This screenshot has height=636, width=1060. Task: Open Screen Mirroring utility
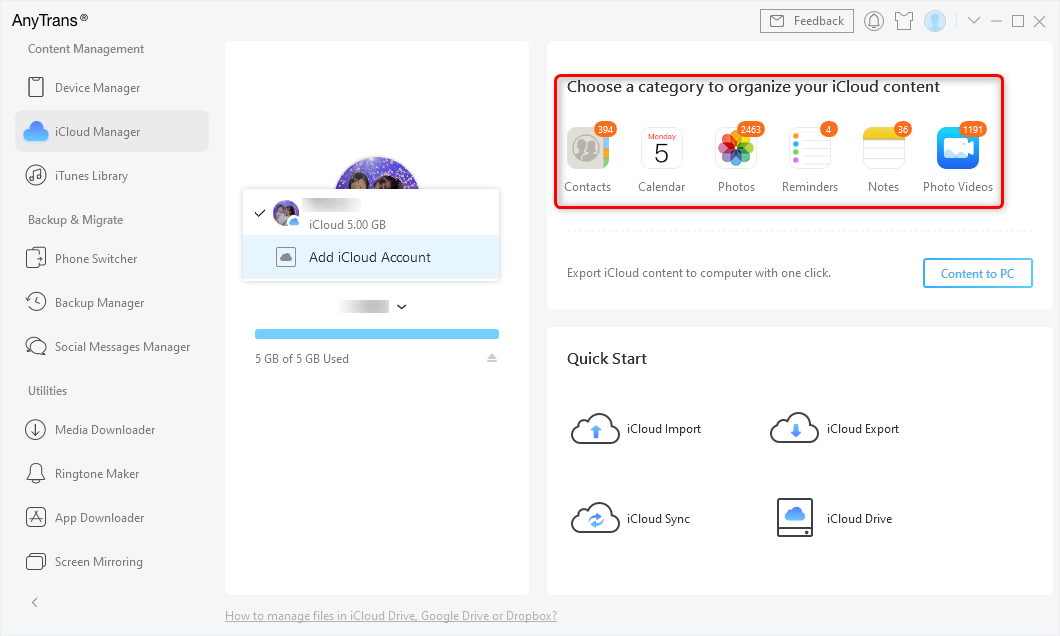[x=112, y=562]
